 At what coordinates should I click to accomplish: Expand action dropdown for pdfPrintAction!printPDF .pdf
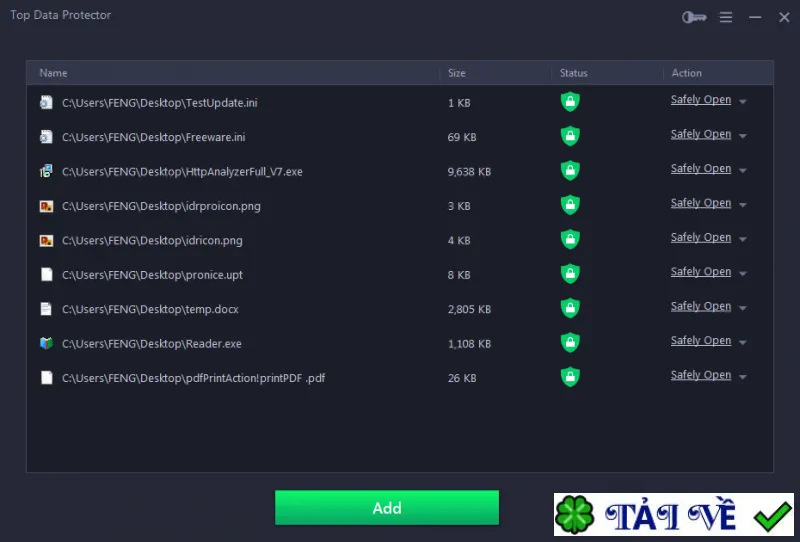tap(743, 377)
